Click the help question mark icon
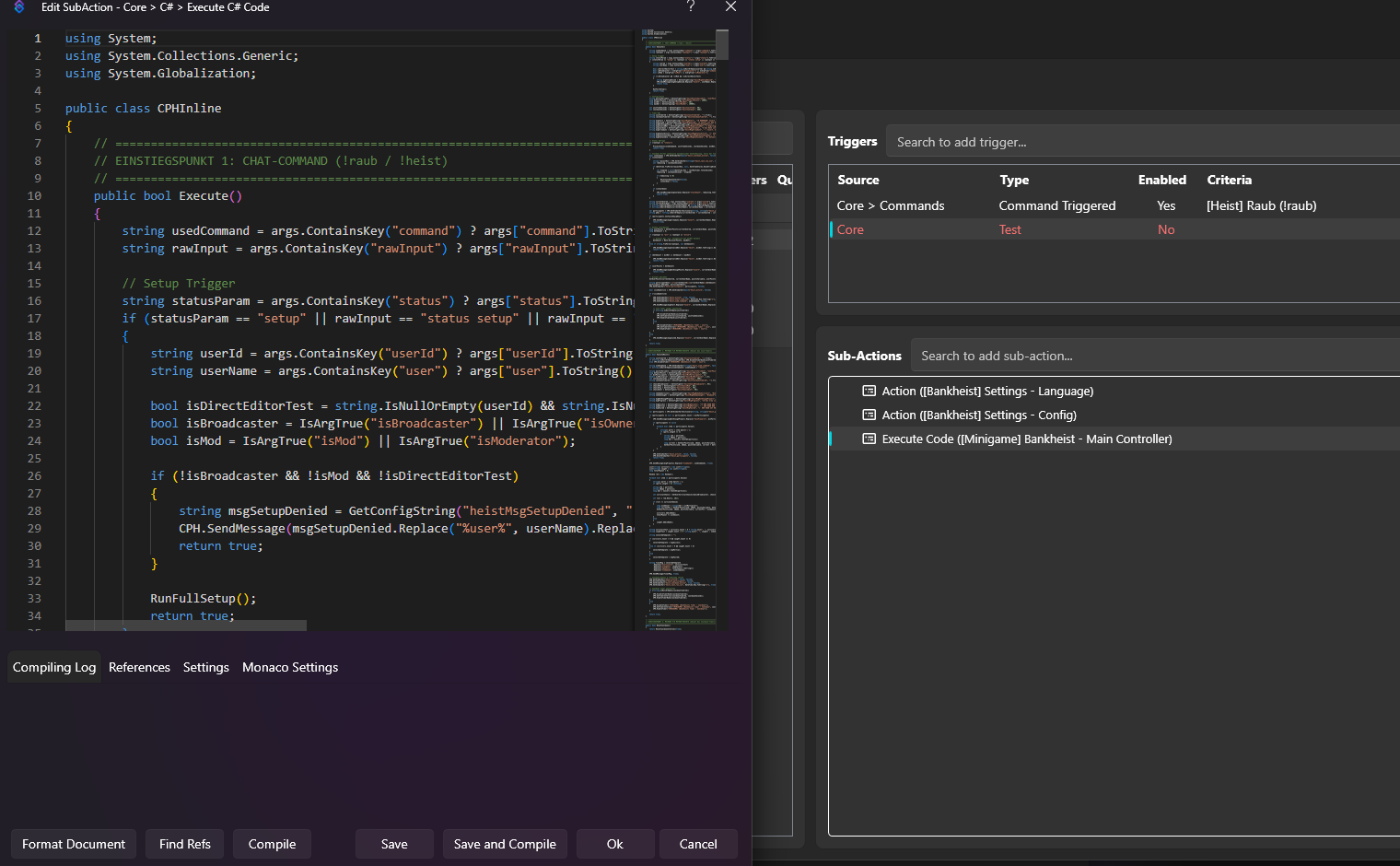 pos(691,6)
